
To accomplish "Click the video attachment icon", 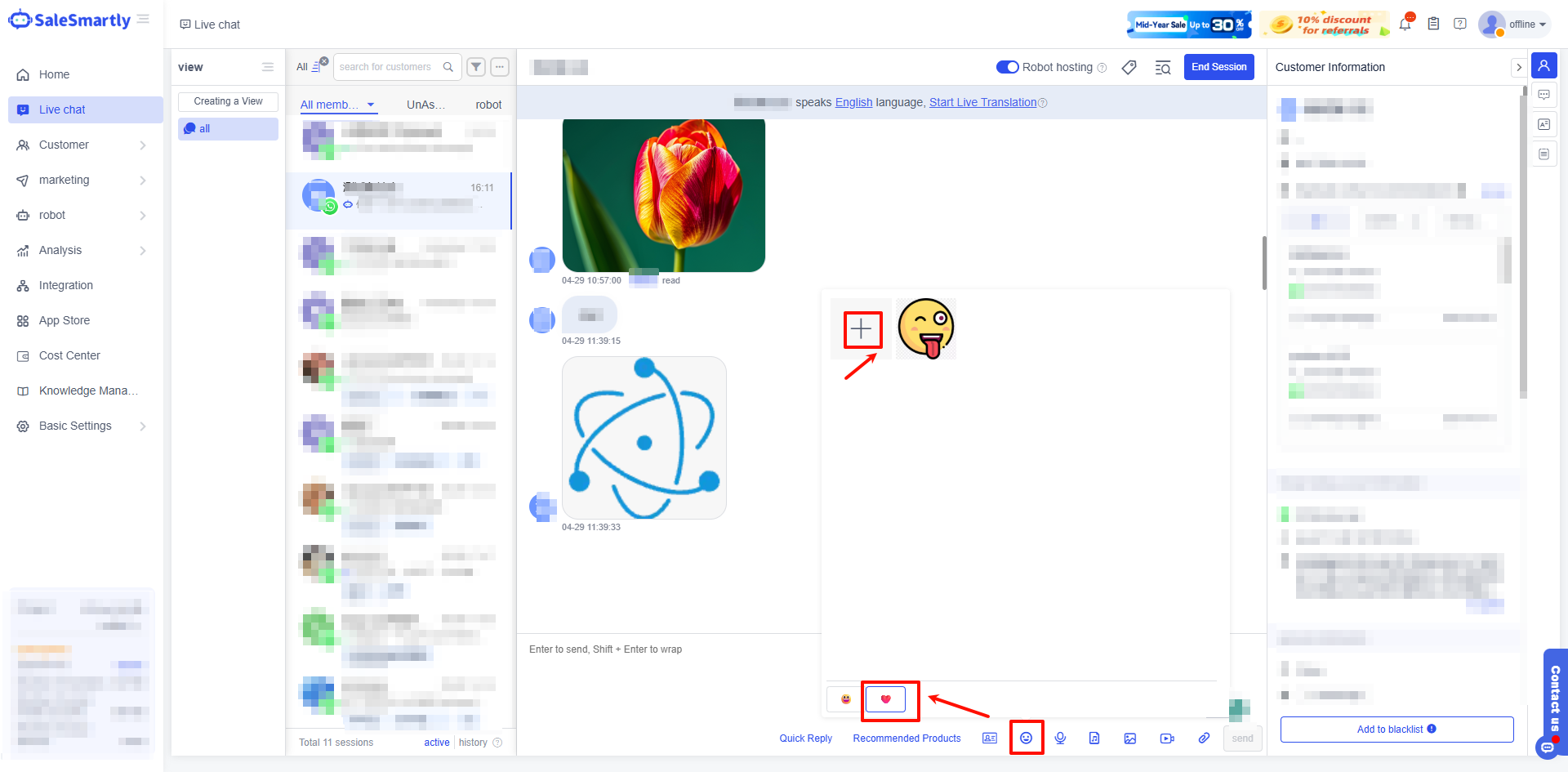I will 1167,738.
